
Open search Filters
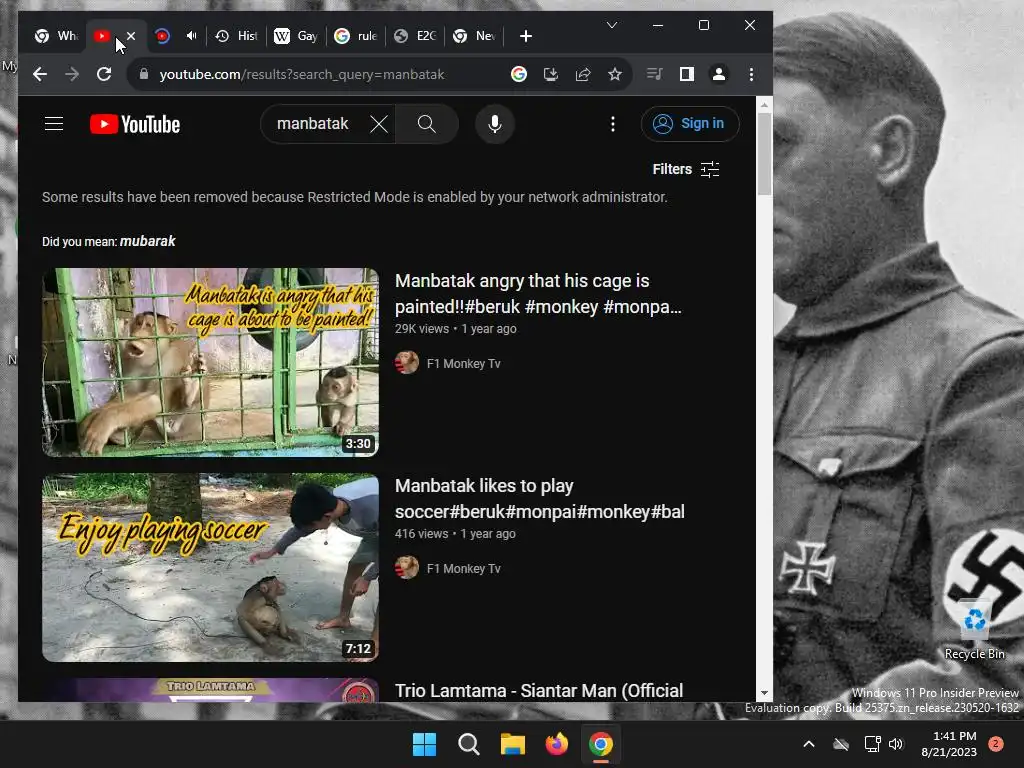click(x=686, y=169)
